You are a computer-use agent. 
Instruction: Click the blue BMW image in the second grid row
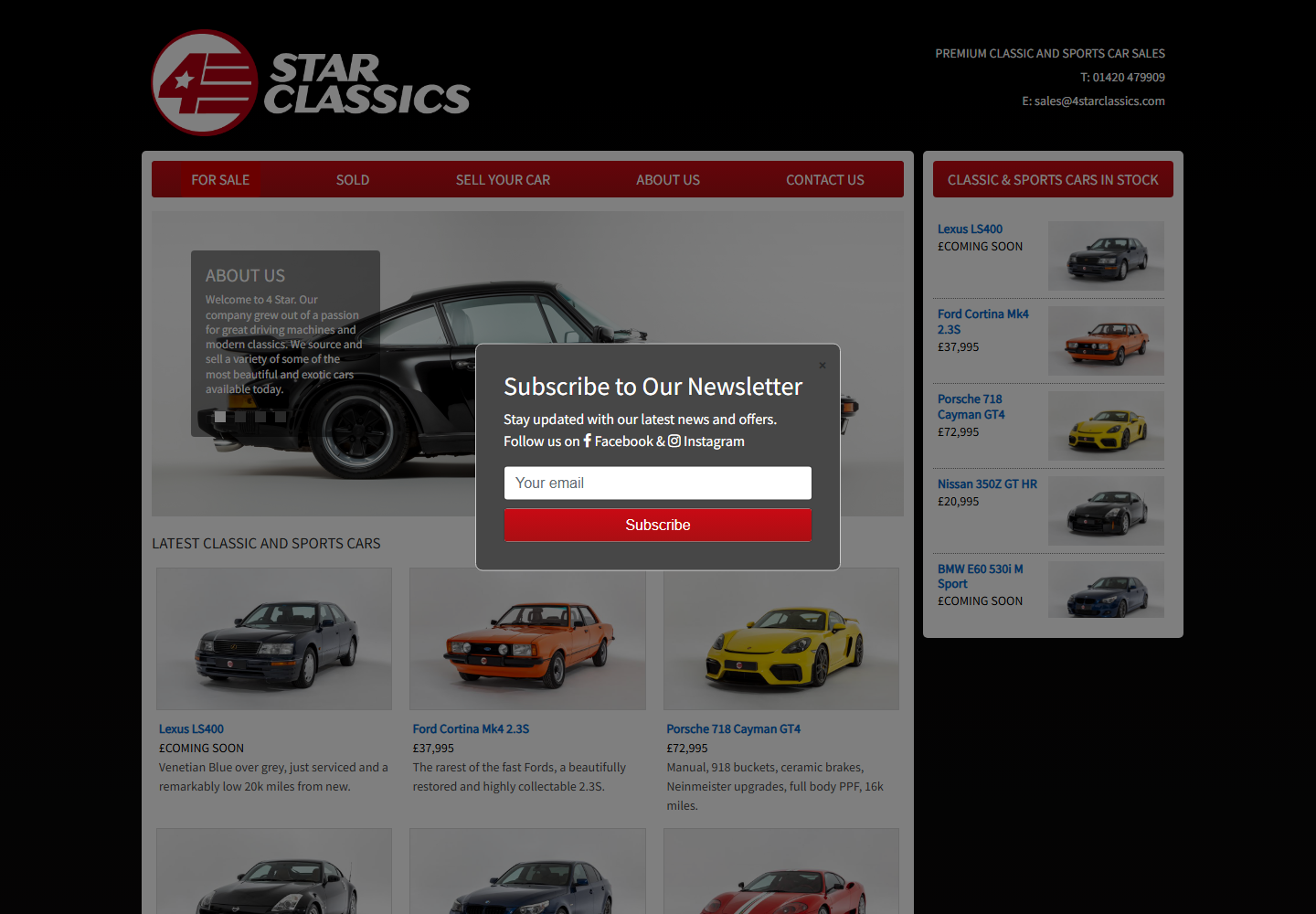(x=527, y=871)
